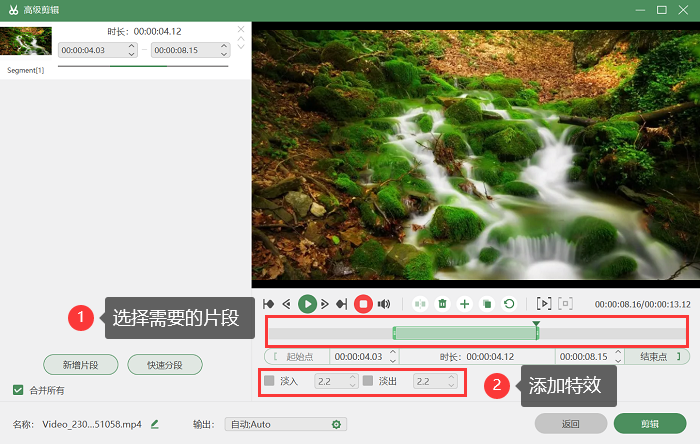Move Segment[1] up in list
Screen dimensions: 700x444
point(241,39)
